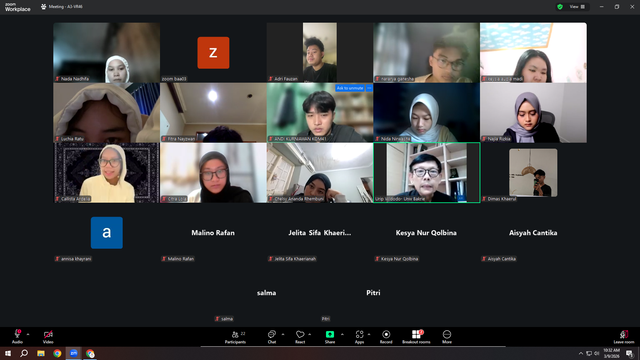This screenshot has width=640, height=360.
Task: Expand audio options caret next to Audio
Action: click(x=28, y=334)
